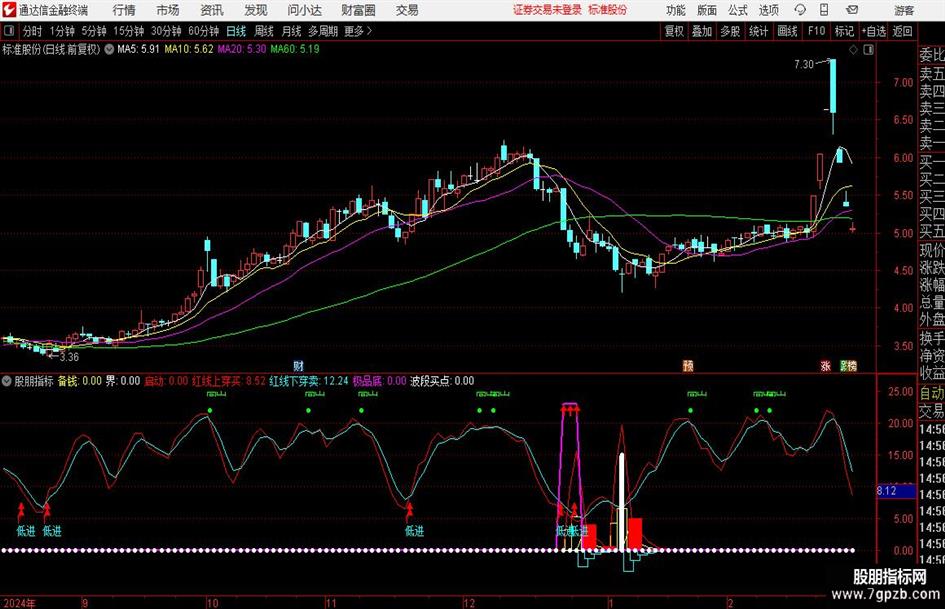Expand the 股朋指标 indicator dropdown arrow
This screenshot has height=609, width=945.
click(x=7, y=381)
